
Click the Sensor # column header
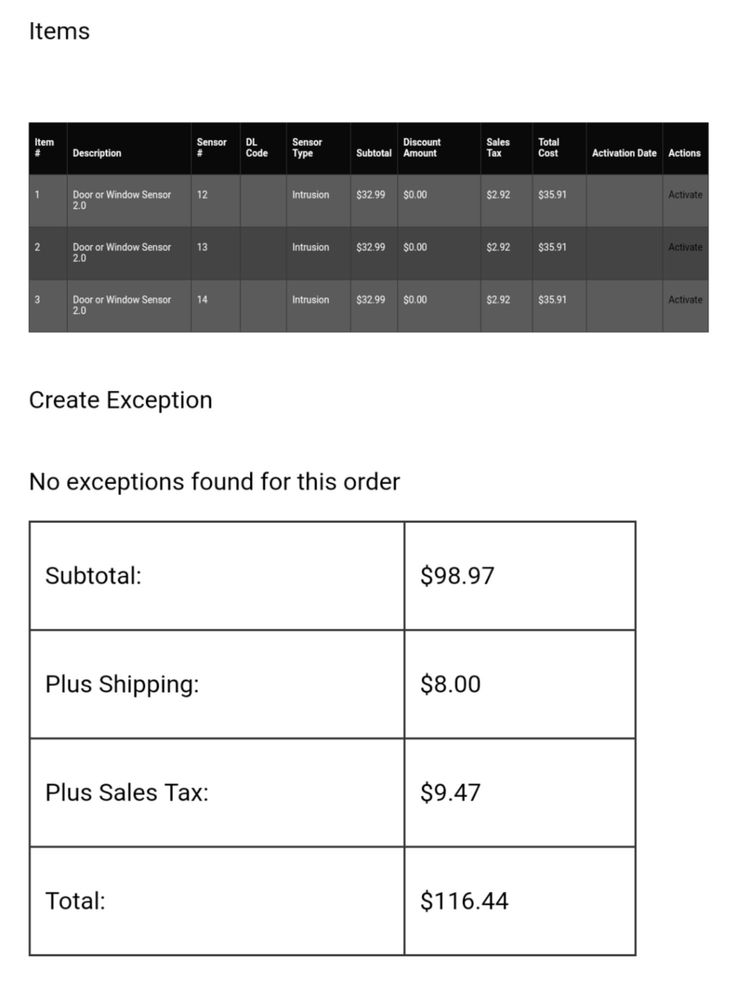211,147
